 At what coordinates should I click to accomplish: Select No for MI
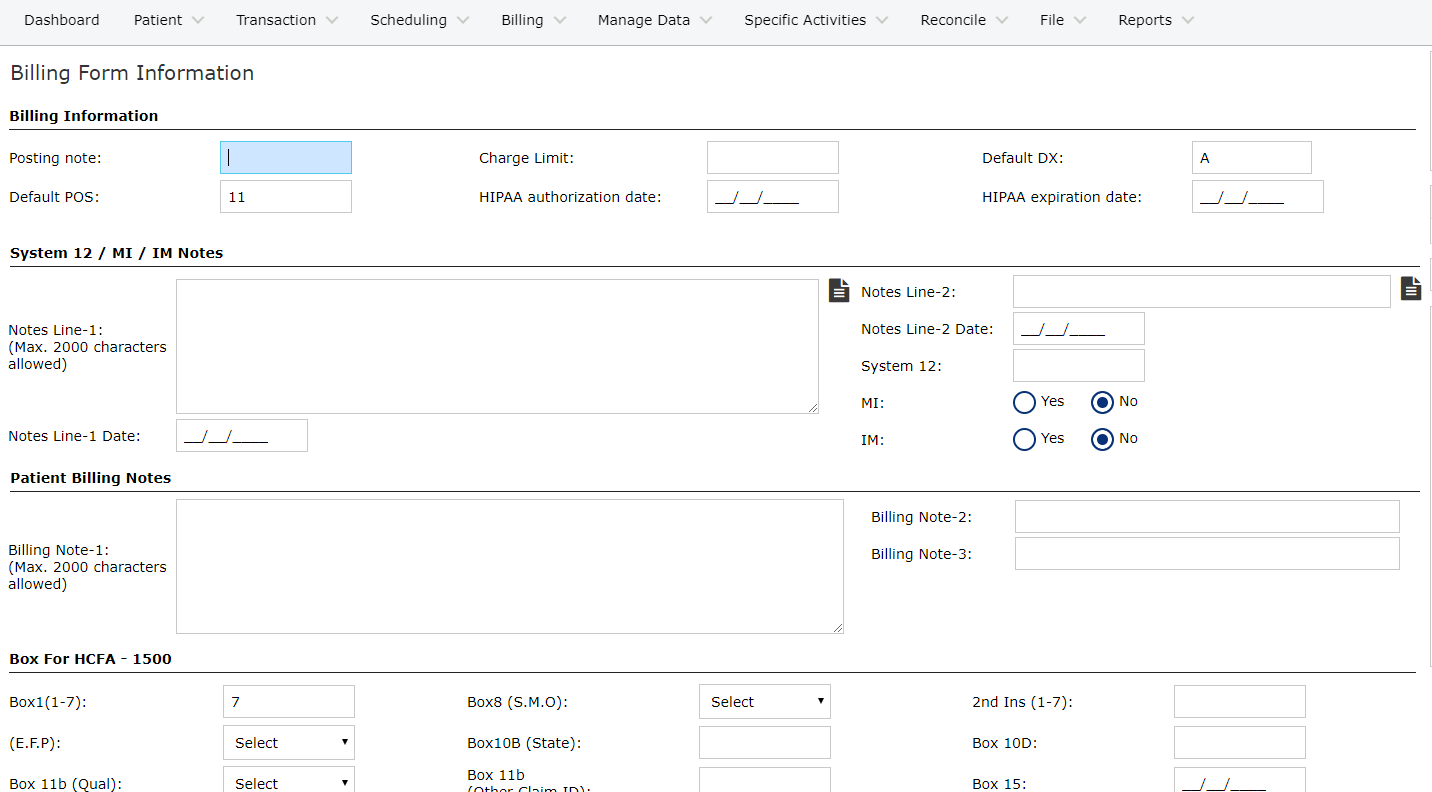pyautogui.click(x=1102, y=402)
